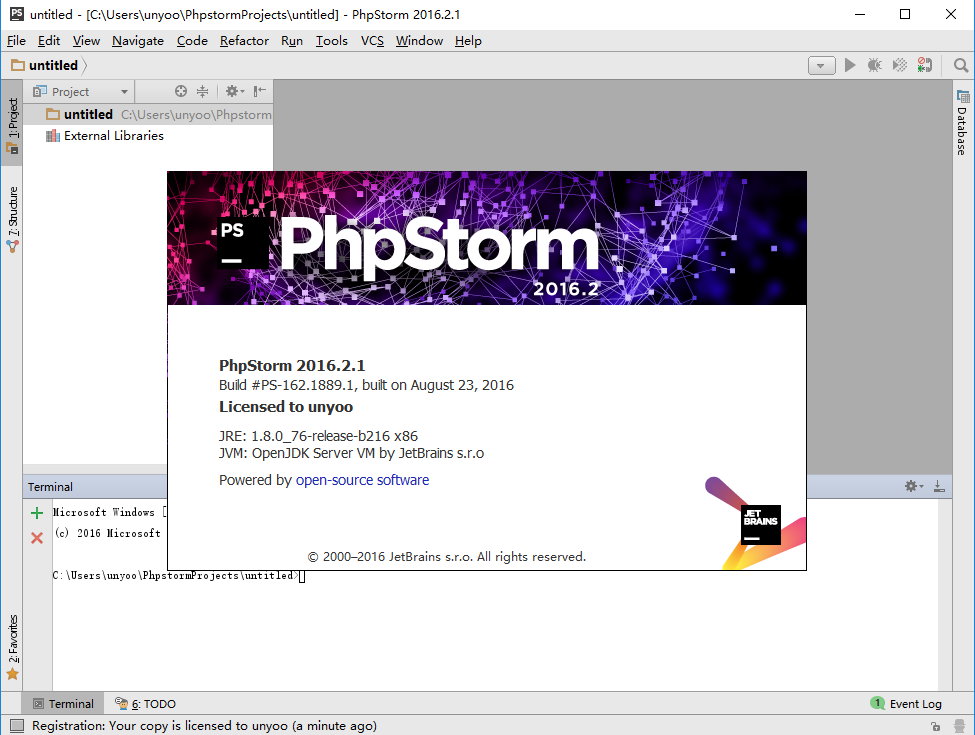Open the Database side tool tab
This screenshot has height=735, width=975.
click(962, 123)
